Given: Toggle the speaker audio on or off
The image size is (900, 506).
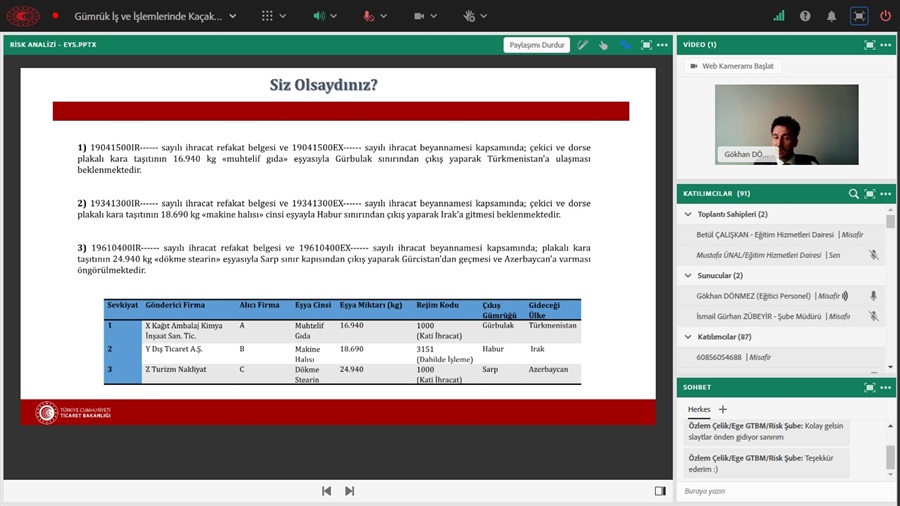Looking at the screenshot, I should click(319, 16).
